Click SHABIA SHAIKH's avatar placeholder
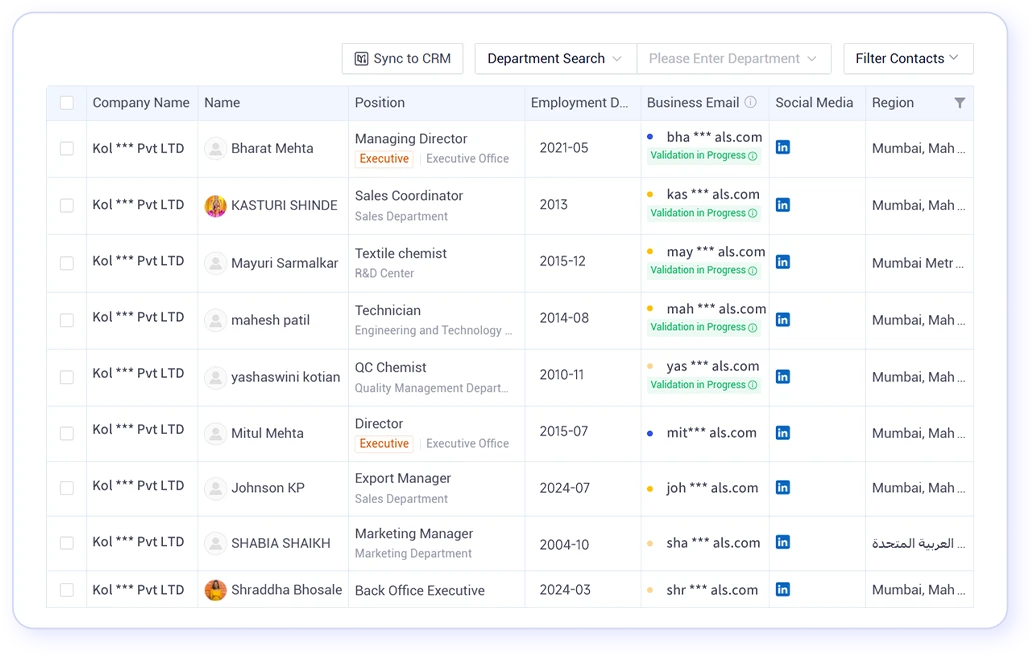 (x=215, y=543)
